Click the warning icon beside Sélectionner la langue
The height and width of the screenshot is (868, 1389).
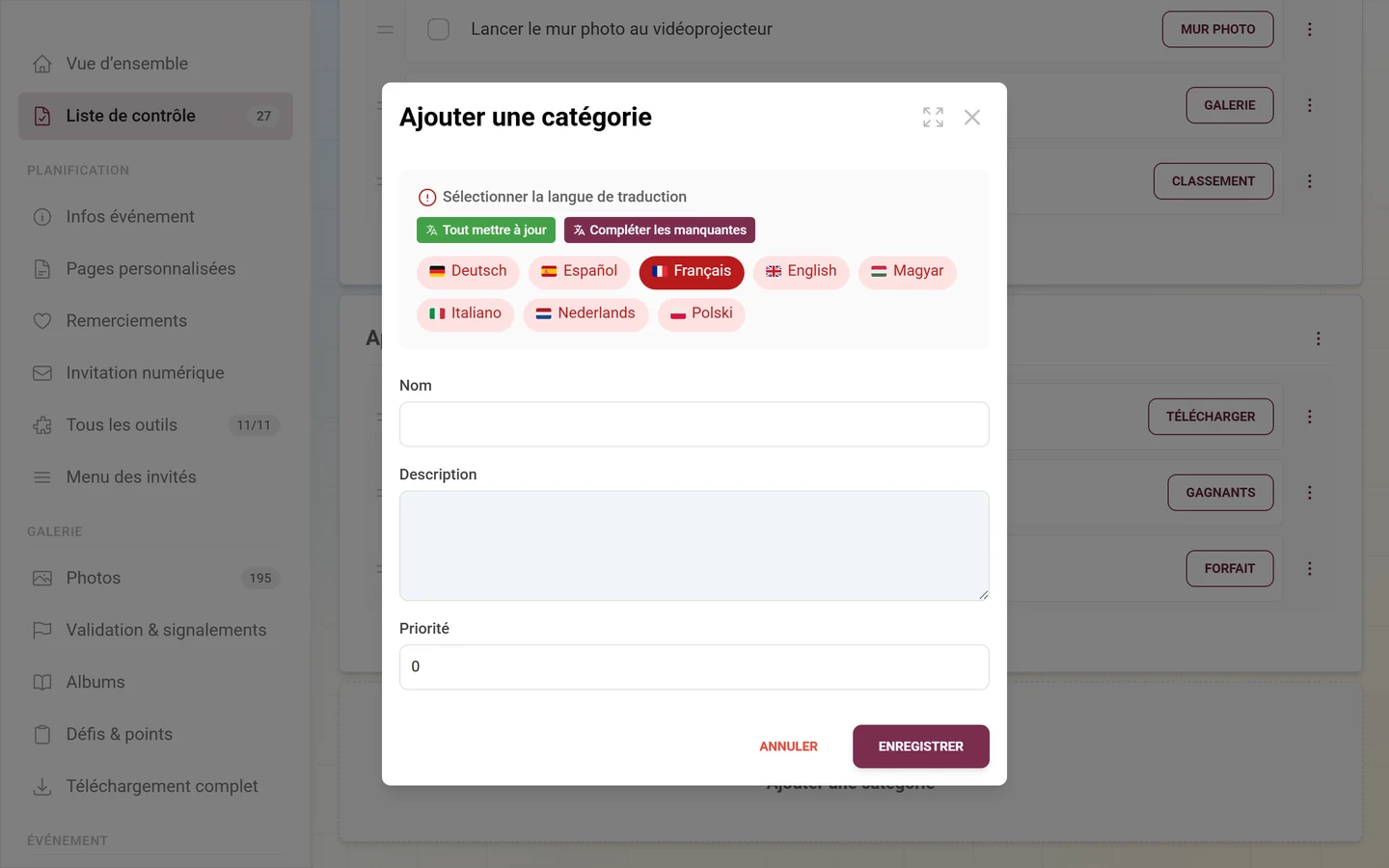[x=427, y=198]
